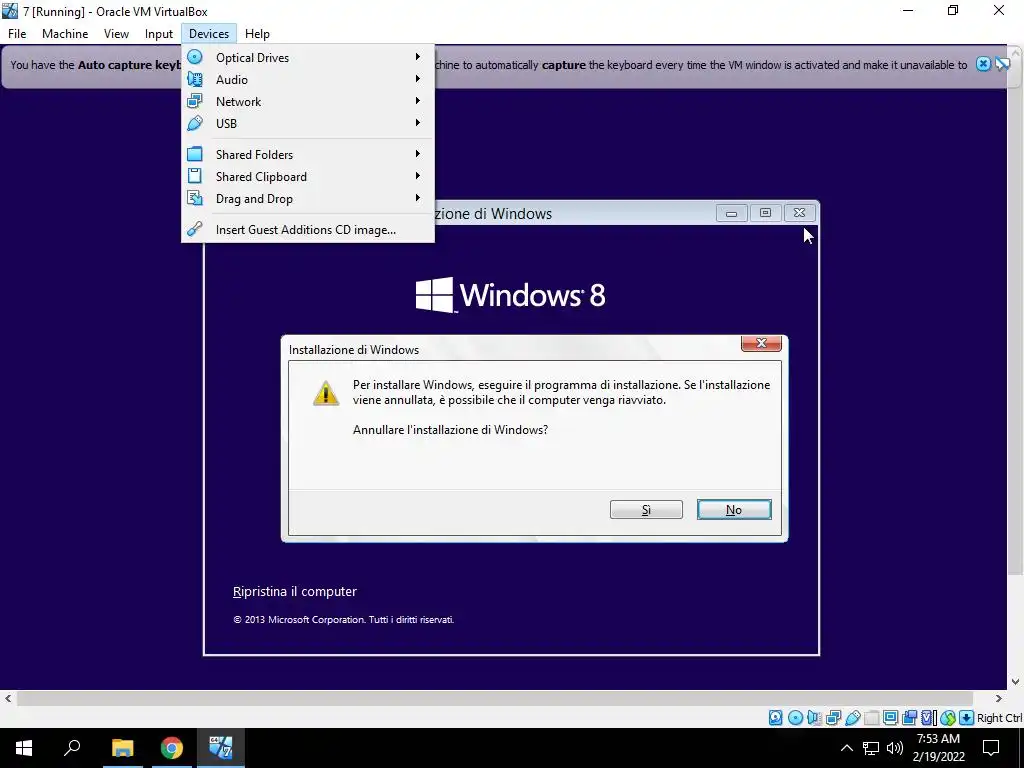Click the Optical Drives disc icon
The height and width of the screenshot is (768, 1024).
click(195, 57)
